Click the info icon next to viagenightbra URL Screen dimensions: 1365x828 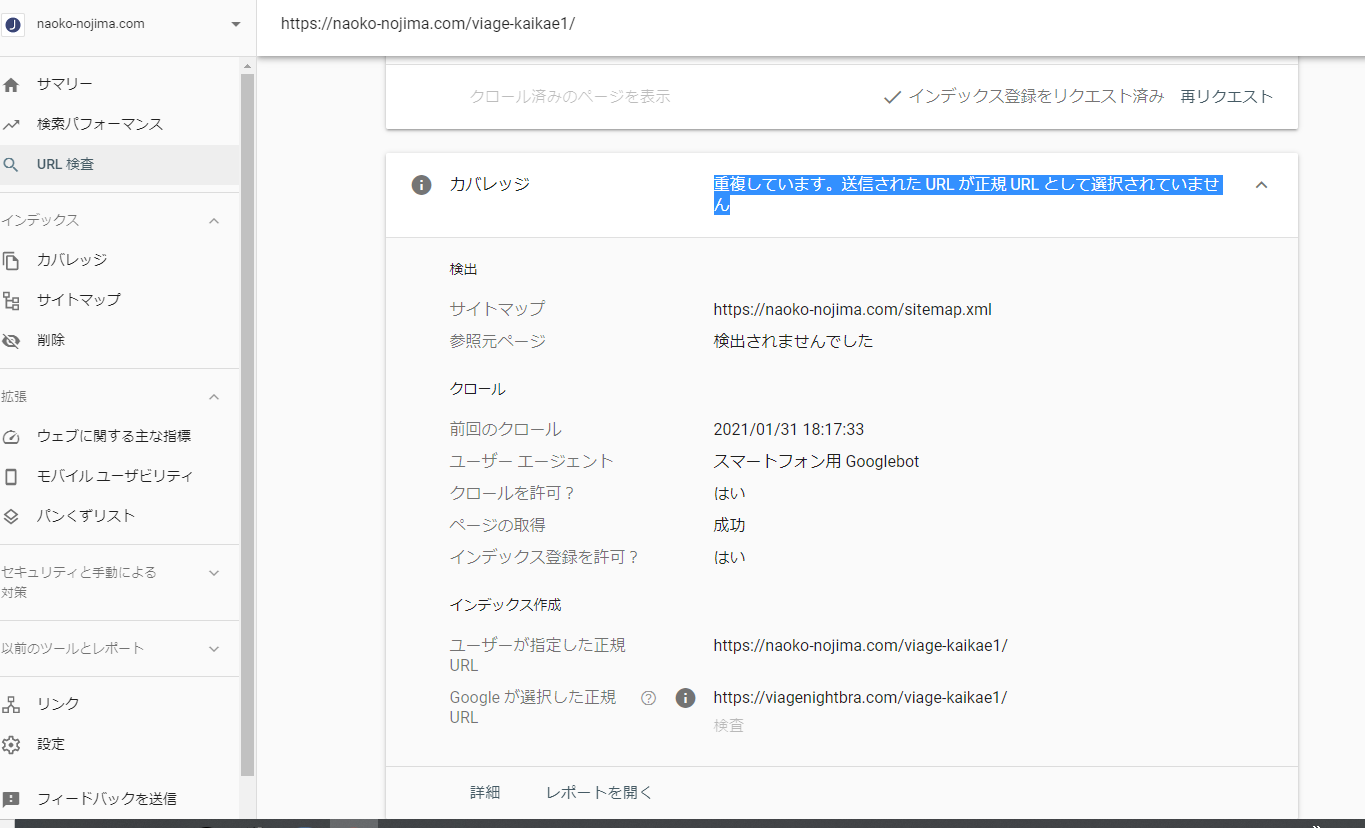pyautogui.click(x=685, y=698)
